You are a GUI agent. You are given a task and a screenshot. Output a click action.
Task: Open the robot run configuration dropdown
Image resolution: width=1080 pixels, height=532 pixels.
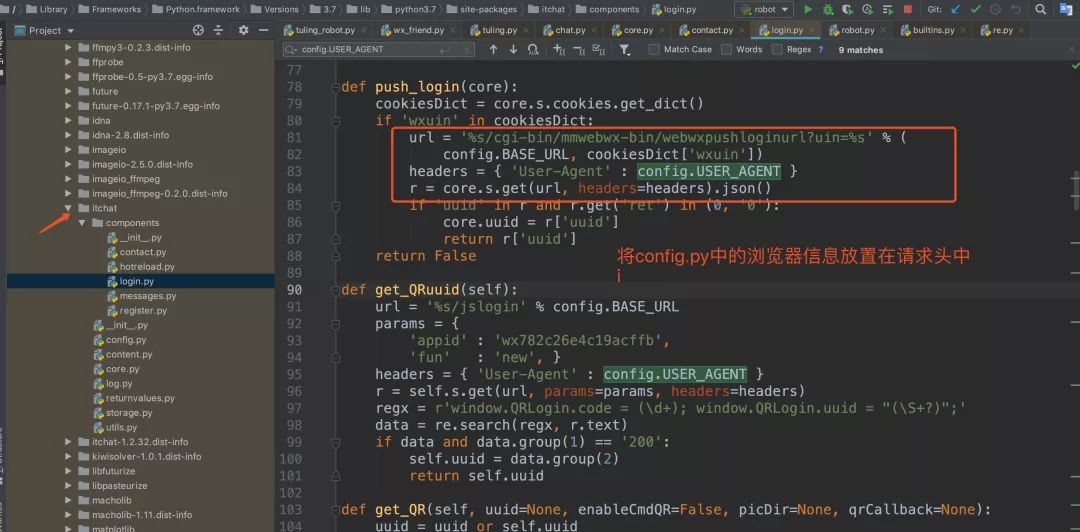tap(763, 10)
